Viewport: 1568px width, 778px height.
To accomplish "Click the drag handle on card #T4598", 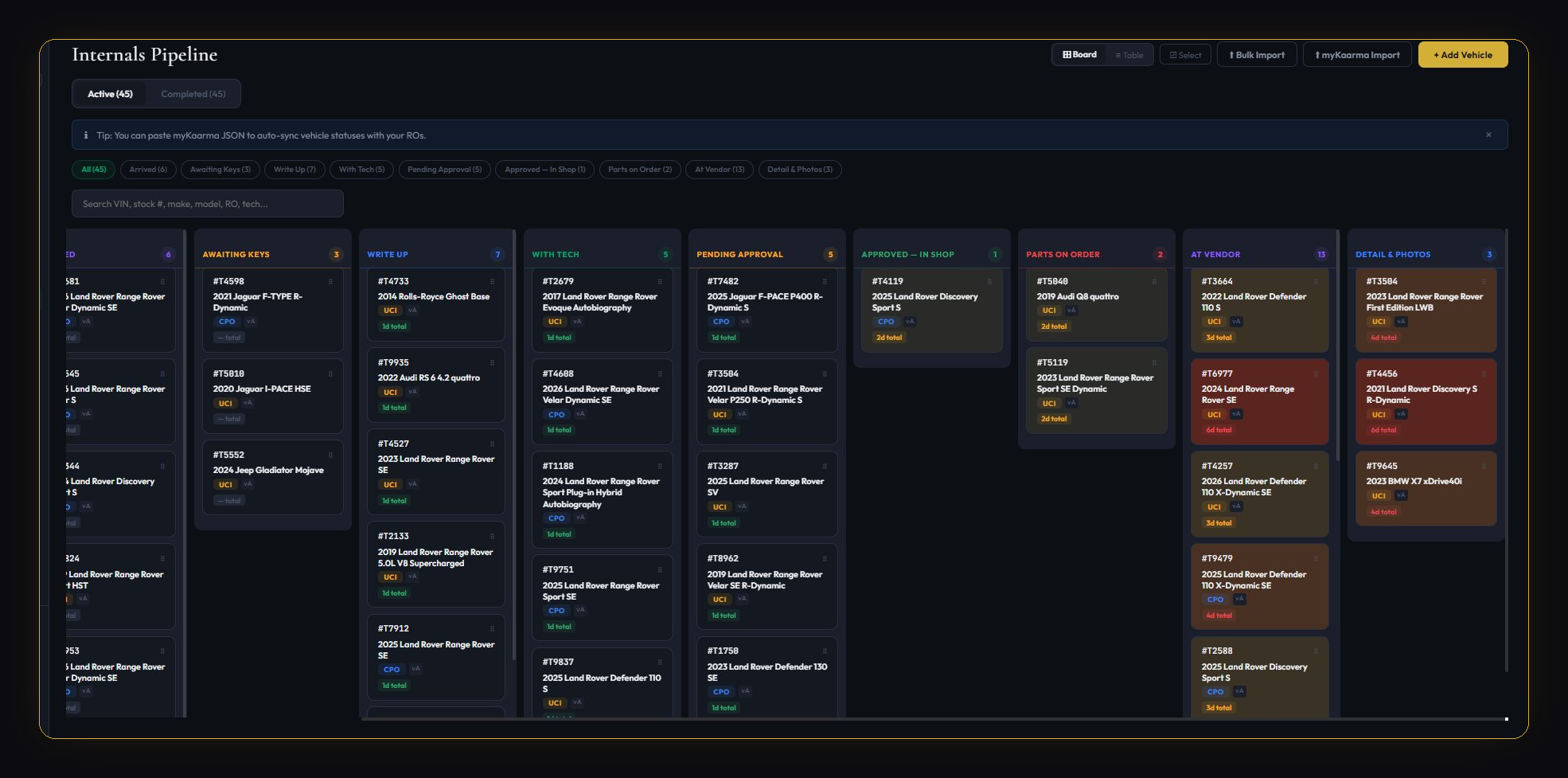I will tap(330, 280).
